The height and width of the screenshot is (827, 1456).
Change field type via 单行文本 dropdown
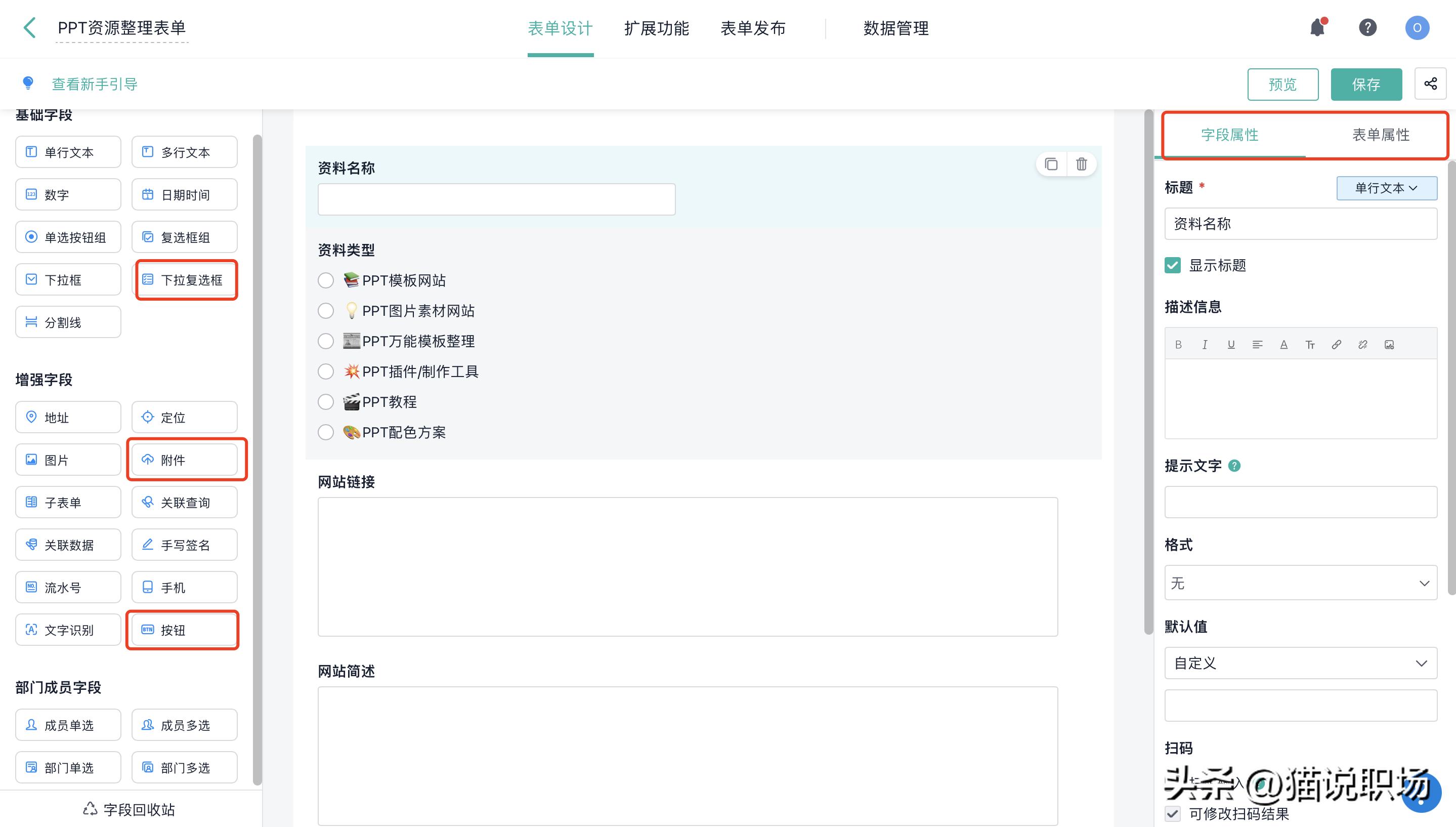coord(1386,188)
